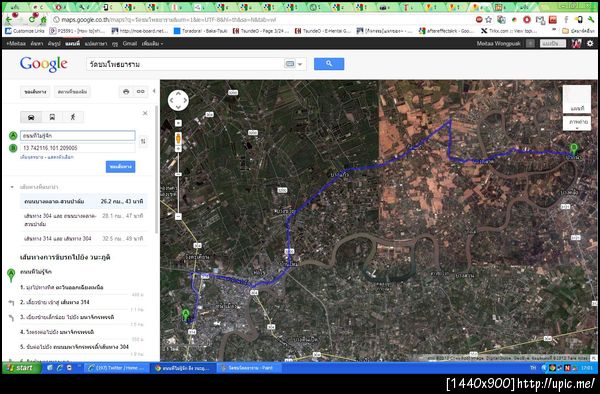Click the start point A input field
600x394 pixels.
[x=78, y=136]
